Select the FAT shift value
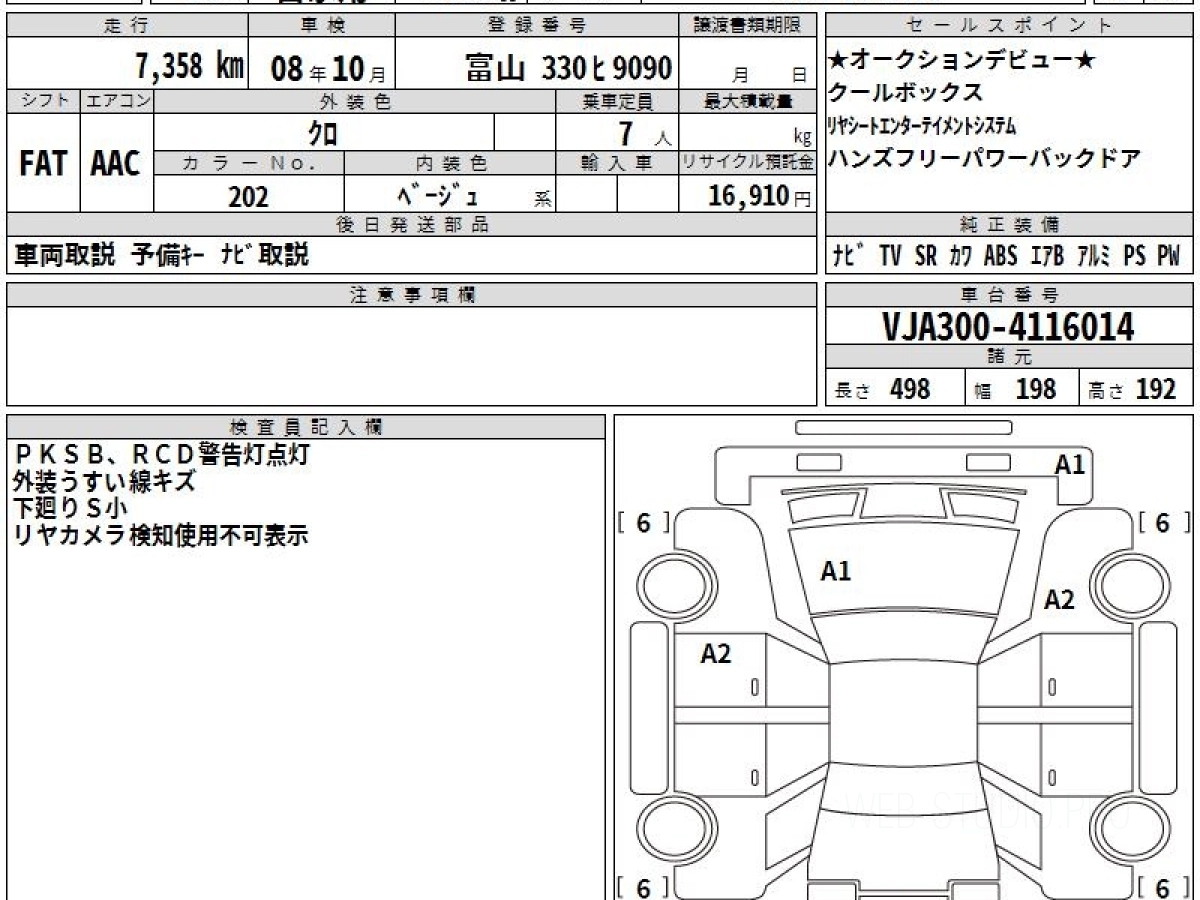The image size is (1200, 900). [x=43, y=163]
